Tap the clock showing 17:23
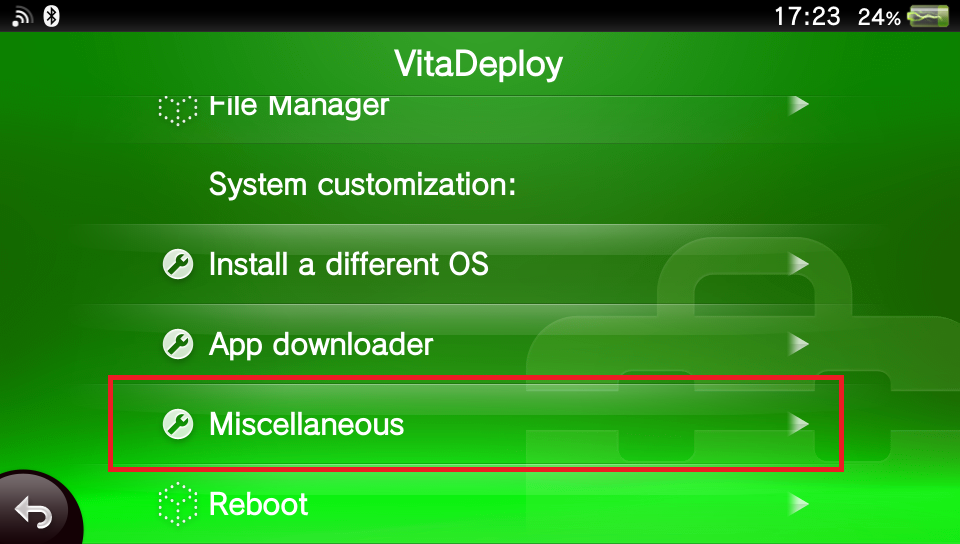Viewport: 960px width, 544px height. 807,16
